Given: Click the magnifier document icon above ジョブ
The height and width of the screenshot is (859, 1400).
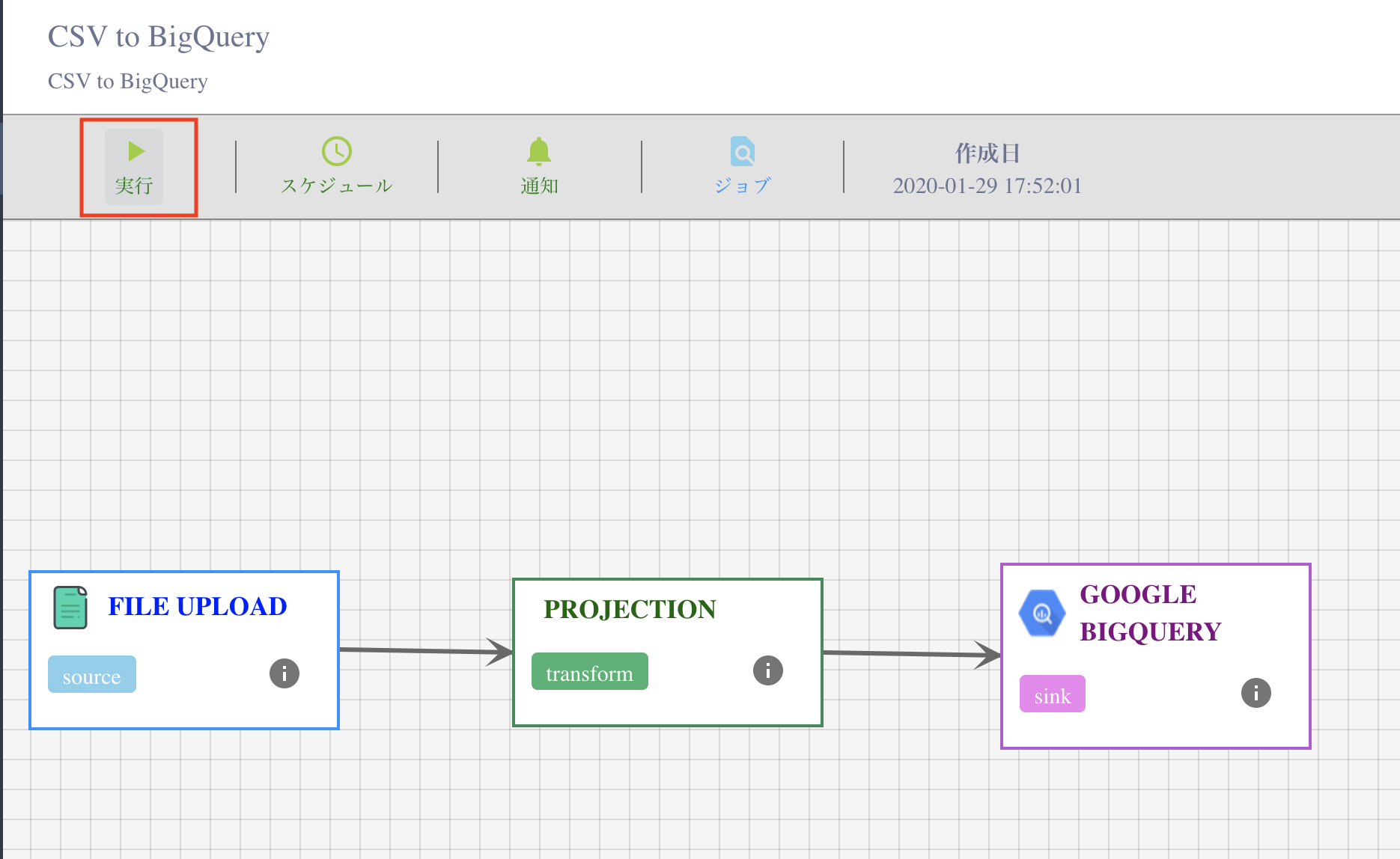Looking at the screenshot, I should 742,151.
